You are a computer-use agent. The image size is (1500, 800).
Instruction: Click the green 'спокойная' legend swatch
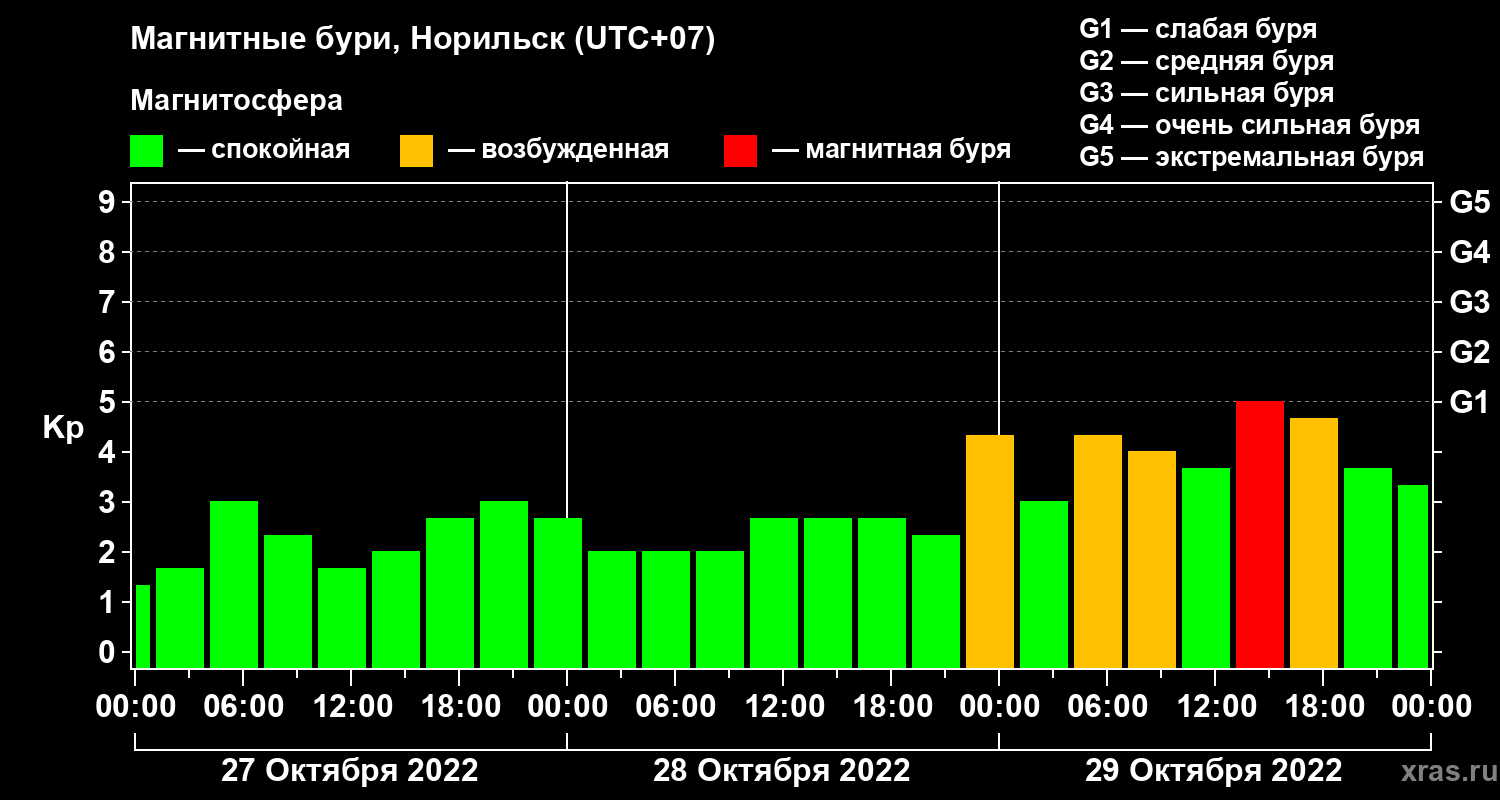point(146,151)
